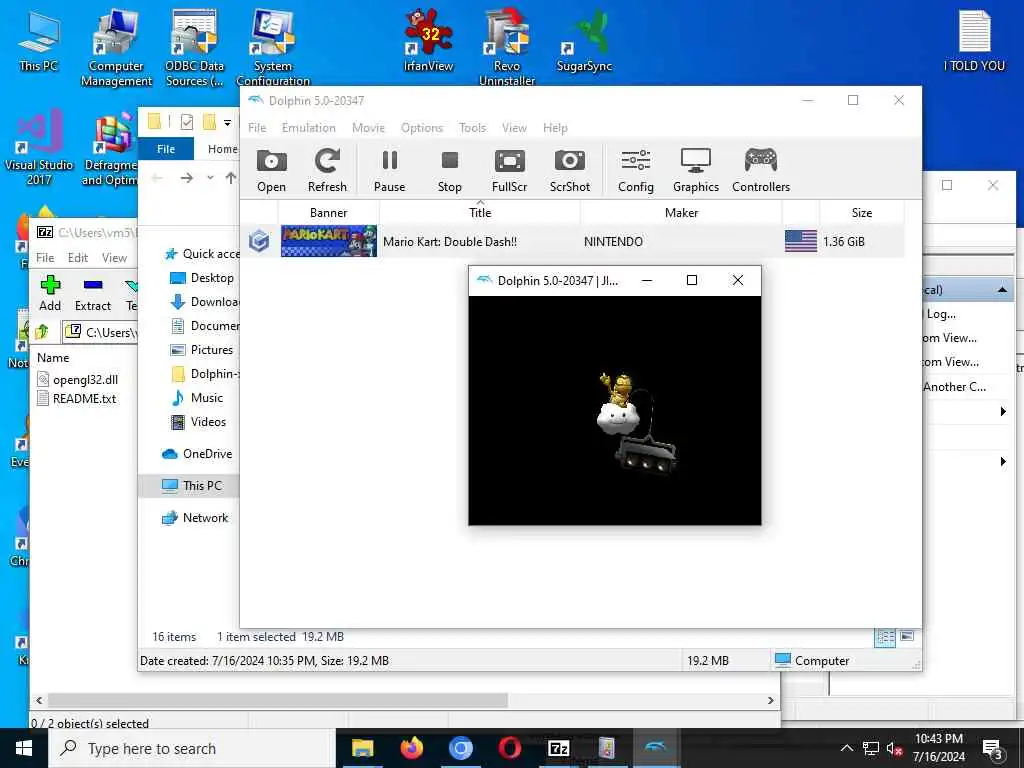This screenshot has width=1024, height=768.
Task: Stop emulation with the Stop icon
Action: [449, 170]
